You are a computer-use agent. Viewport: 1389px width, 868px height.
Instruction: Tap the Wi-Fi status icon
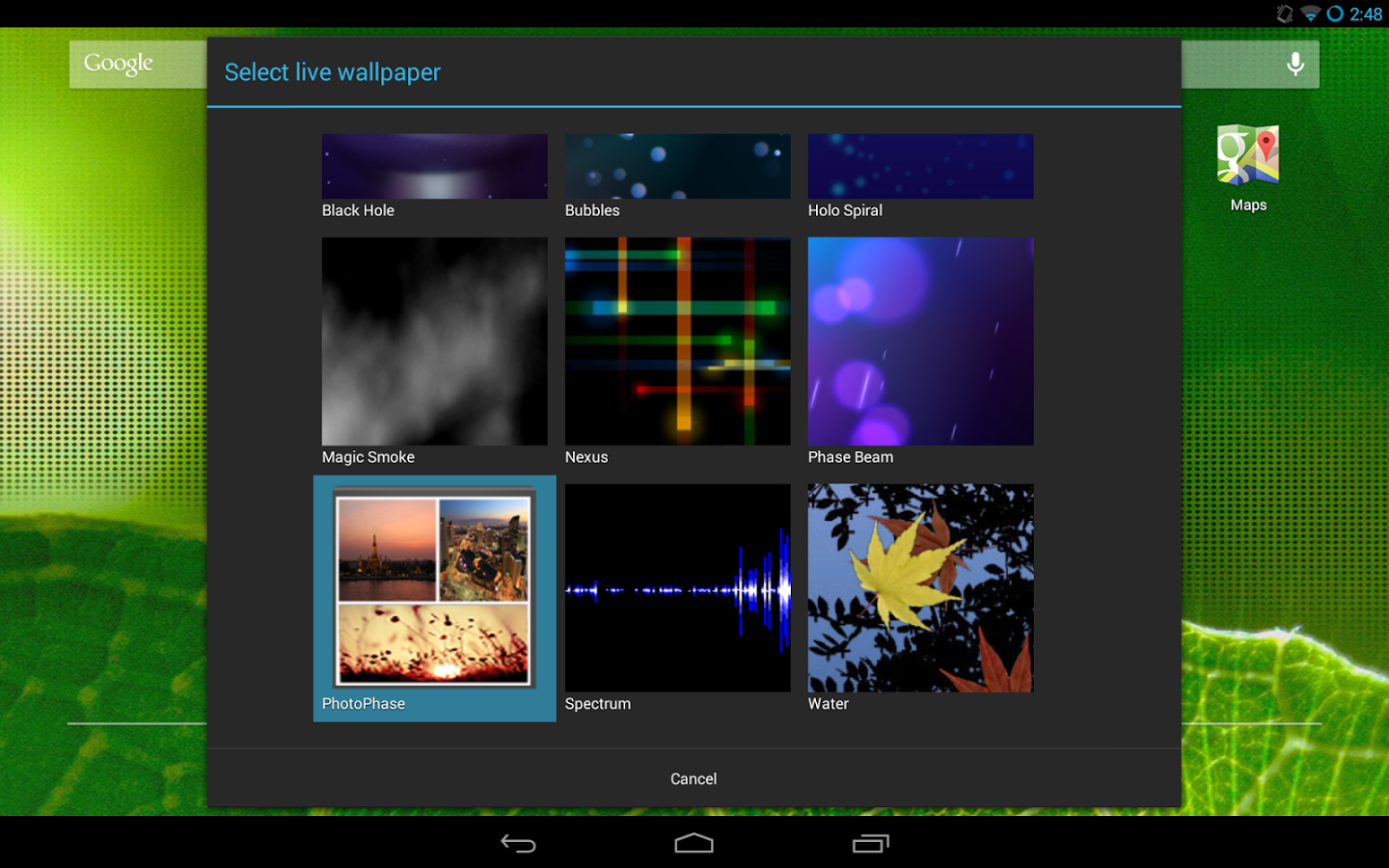[1310, 14]
